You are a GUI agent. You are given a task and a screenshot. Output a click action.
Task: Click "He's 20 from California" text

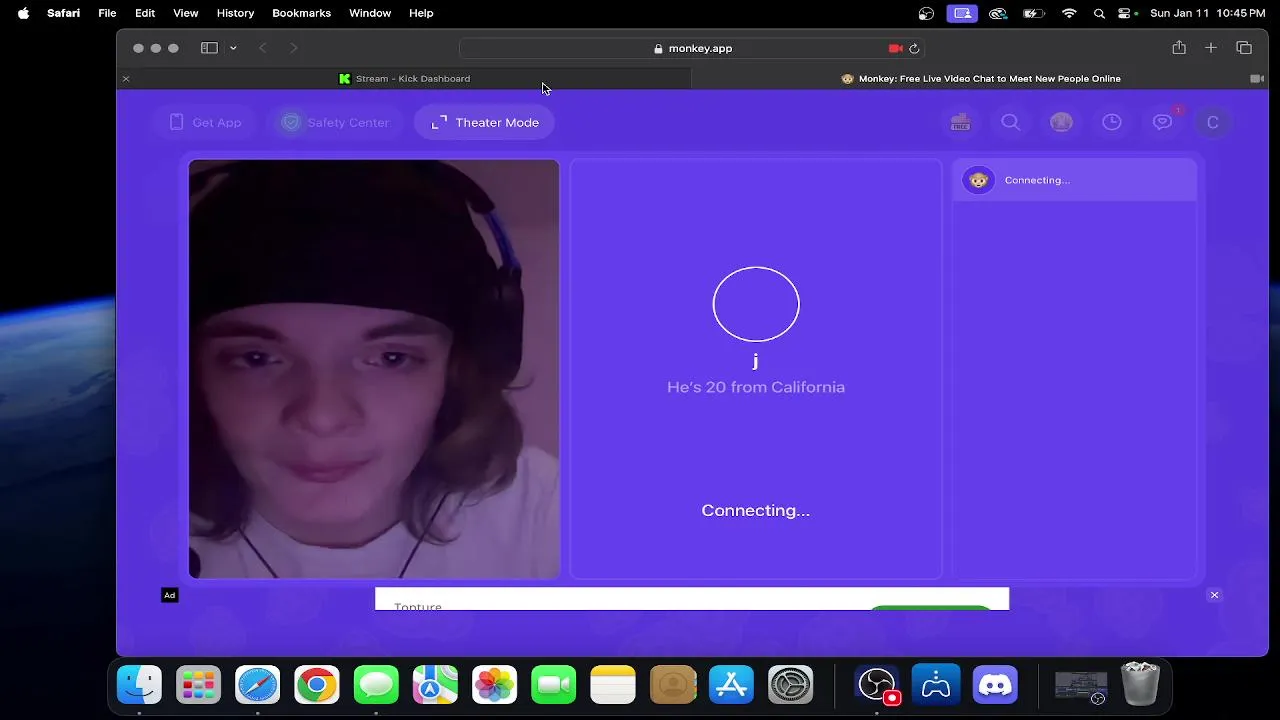(756, 387)
